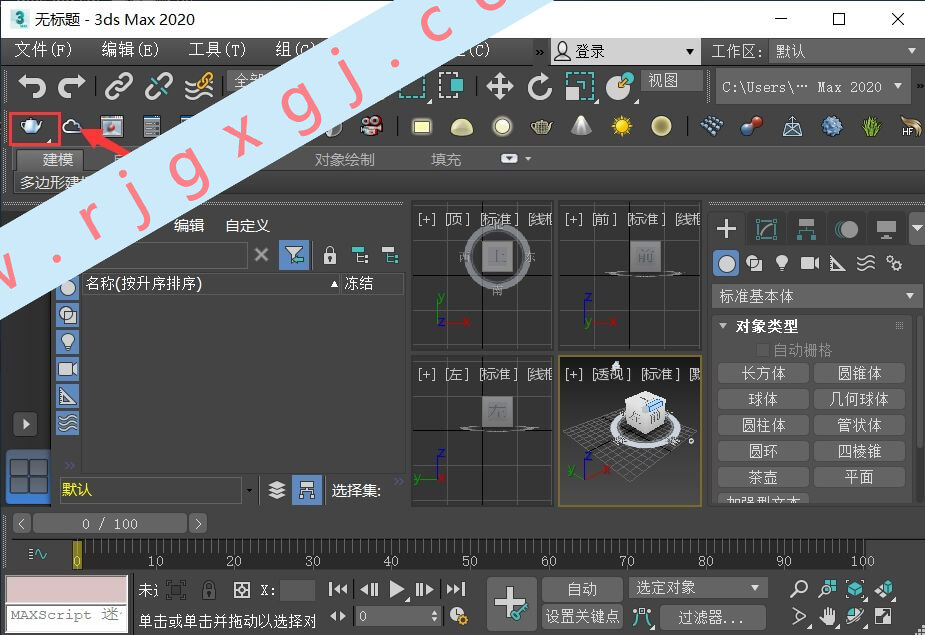Open the 标准基本体 primitive type dropdown

click(816, 296)
